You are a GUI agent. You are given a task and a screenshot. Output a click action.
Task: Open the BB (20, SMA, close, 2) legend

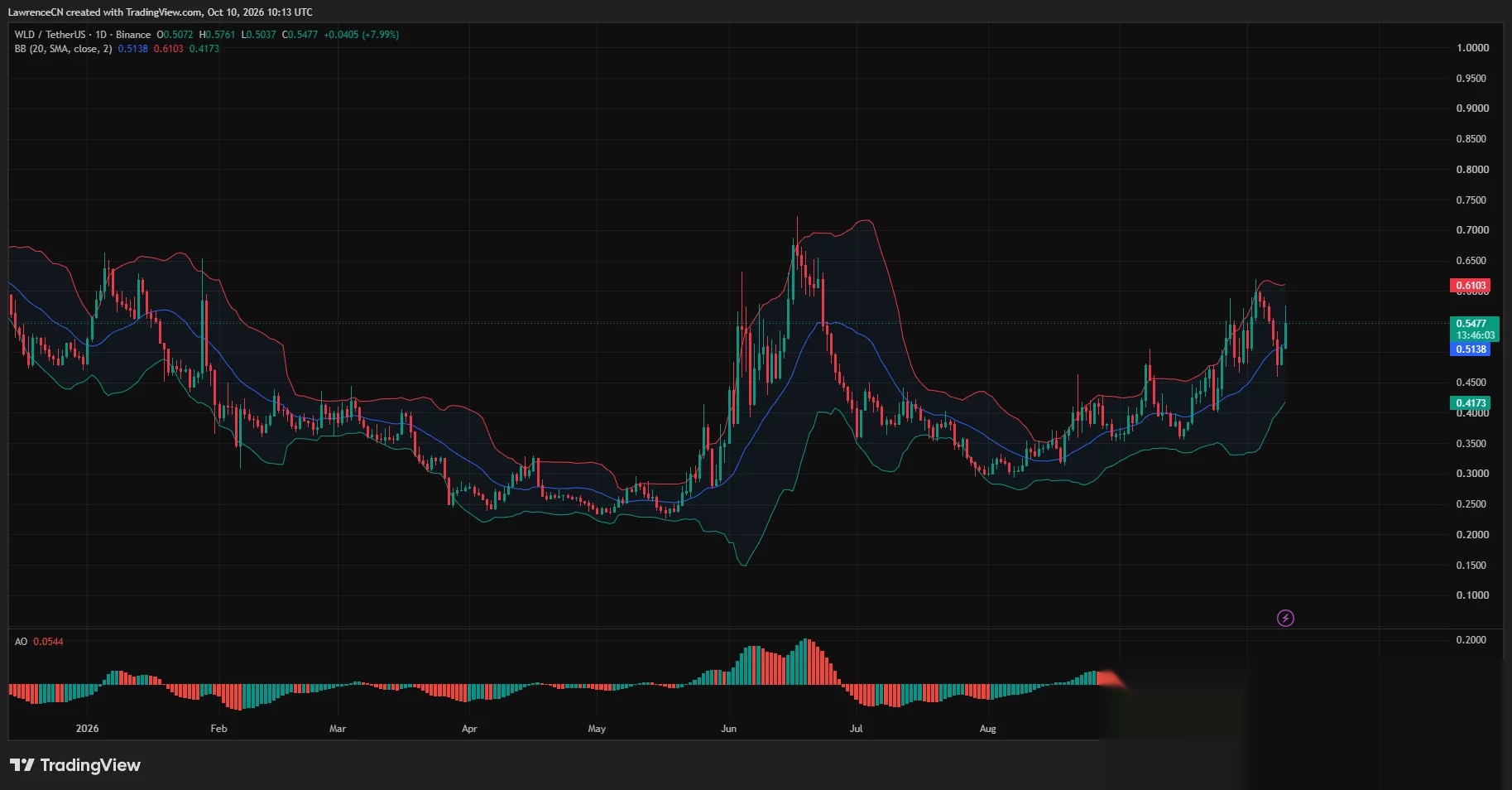point(63,49)
